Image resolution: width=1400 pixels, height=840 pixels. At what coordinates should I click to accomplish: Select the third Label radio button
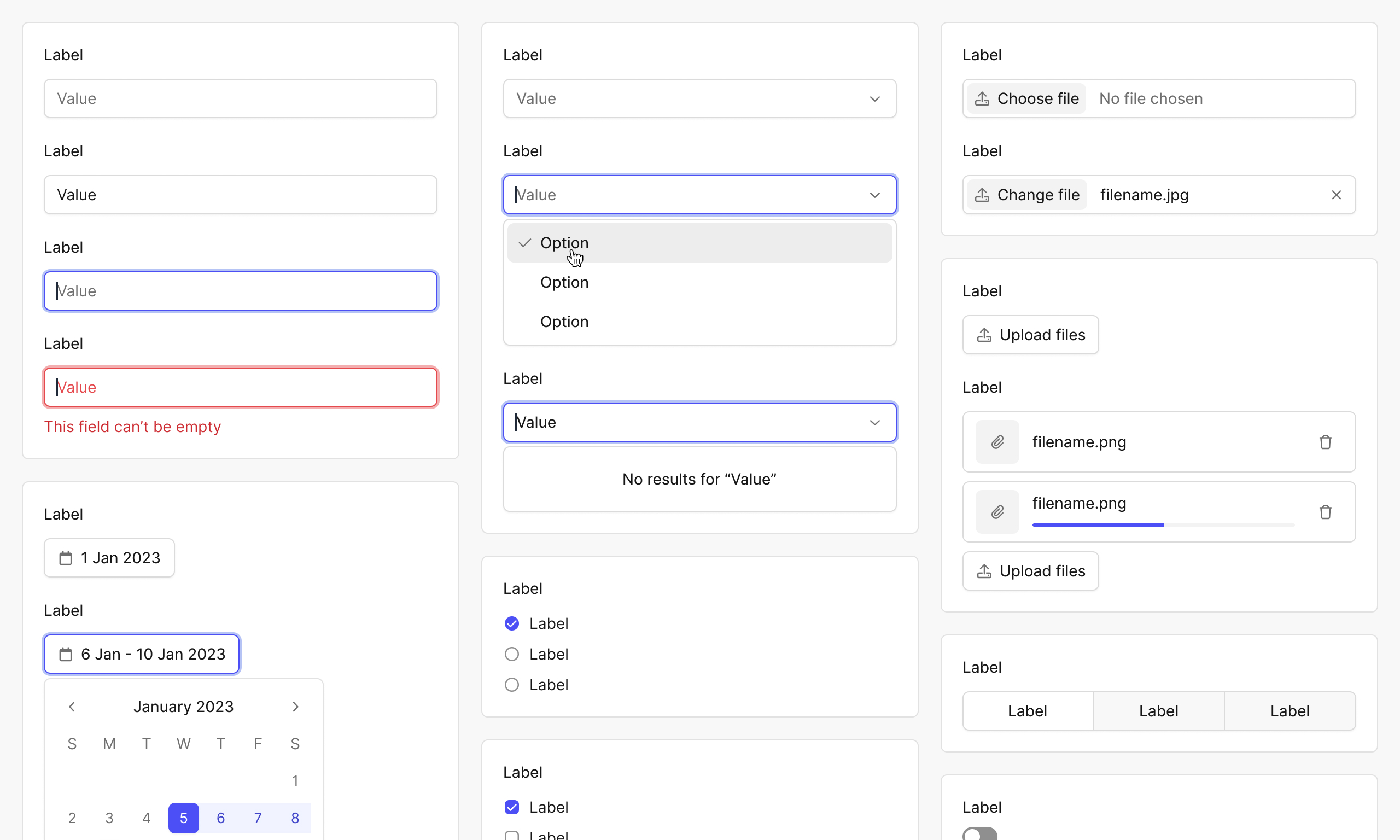coord(513,685)
